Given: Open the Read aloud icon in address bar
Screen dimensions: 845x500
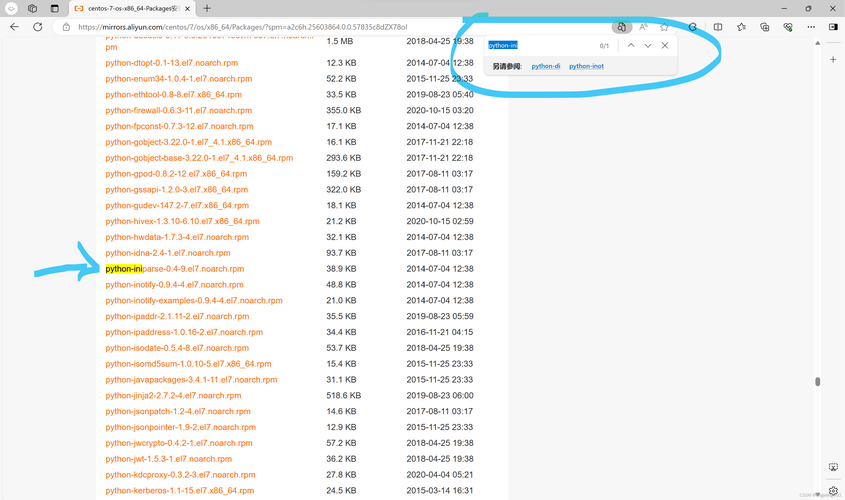Looking at the screenshot, I should tap(643, 27).
